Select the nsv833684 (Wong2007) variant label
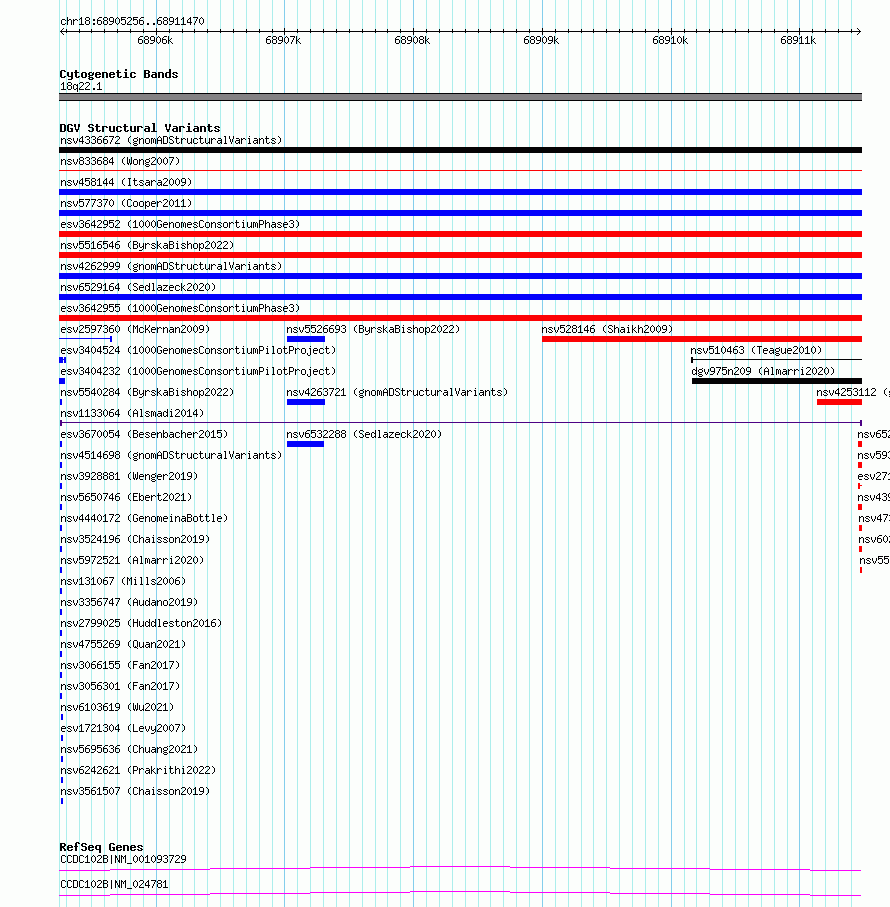The width and height of the screenshot is (890, 907). [x=120, y=161]
